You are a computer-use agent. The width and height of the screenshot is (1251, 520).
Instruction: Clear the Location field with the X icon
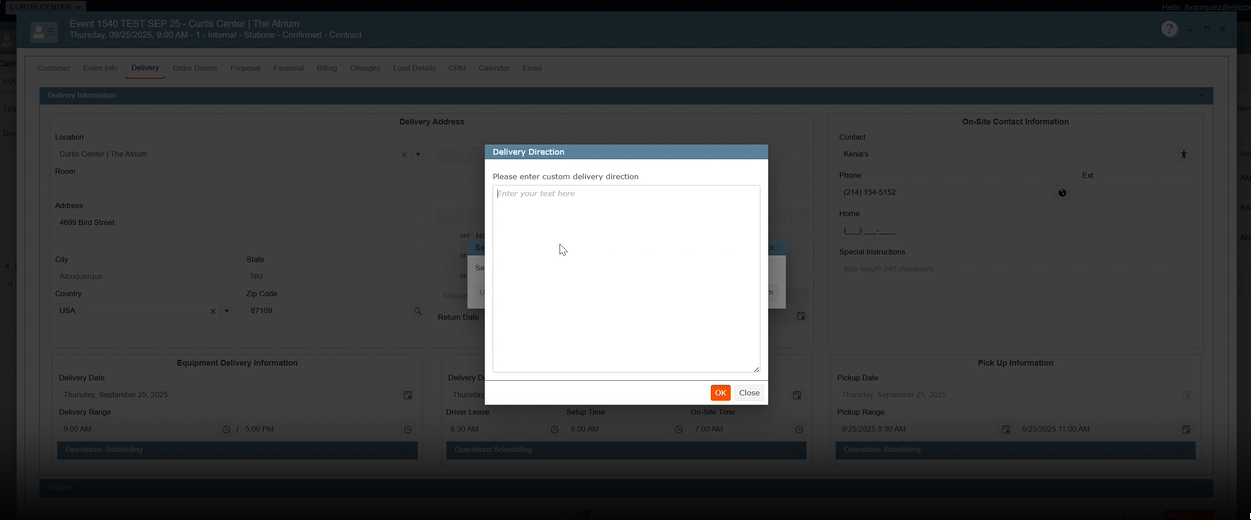pyautogui.click(x=404, y=155)
